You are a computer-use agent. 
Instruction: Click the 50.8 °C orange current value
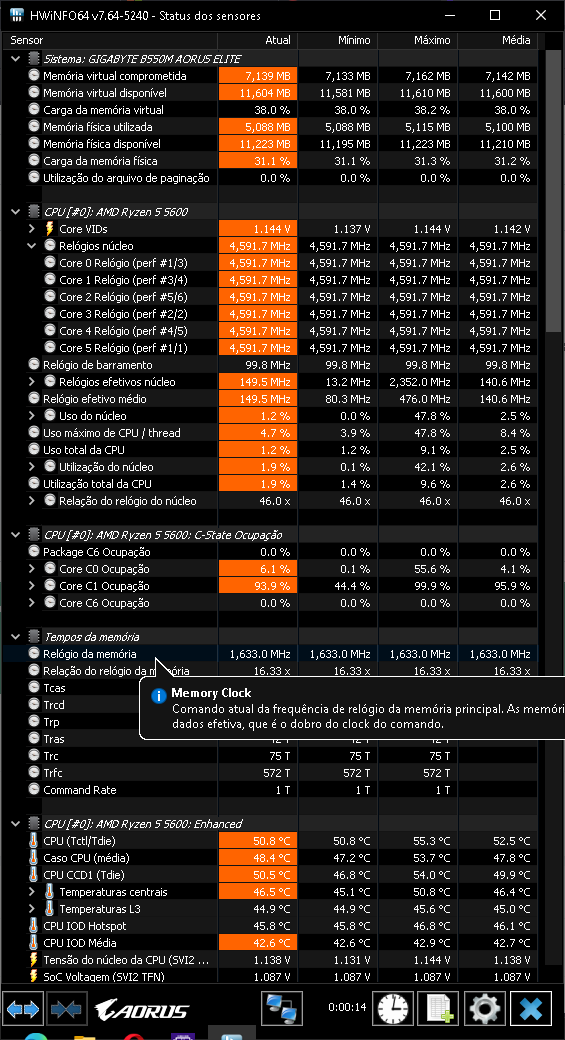tap(258, 841)
